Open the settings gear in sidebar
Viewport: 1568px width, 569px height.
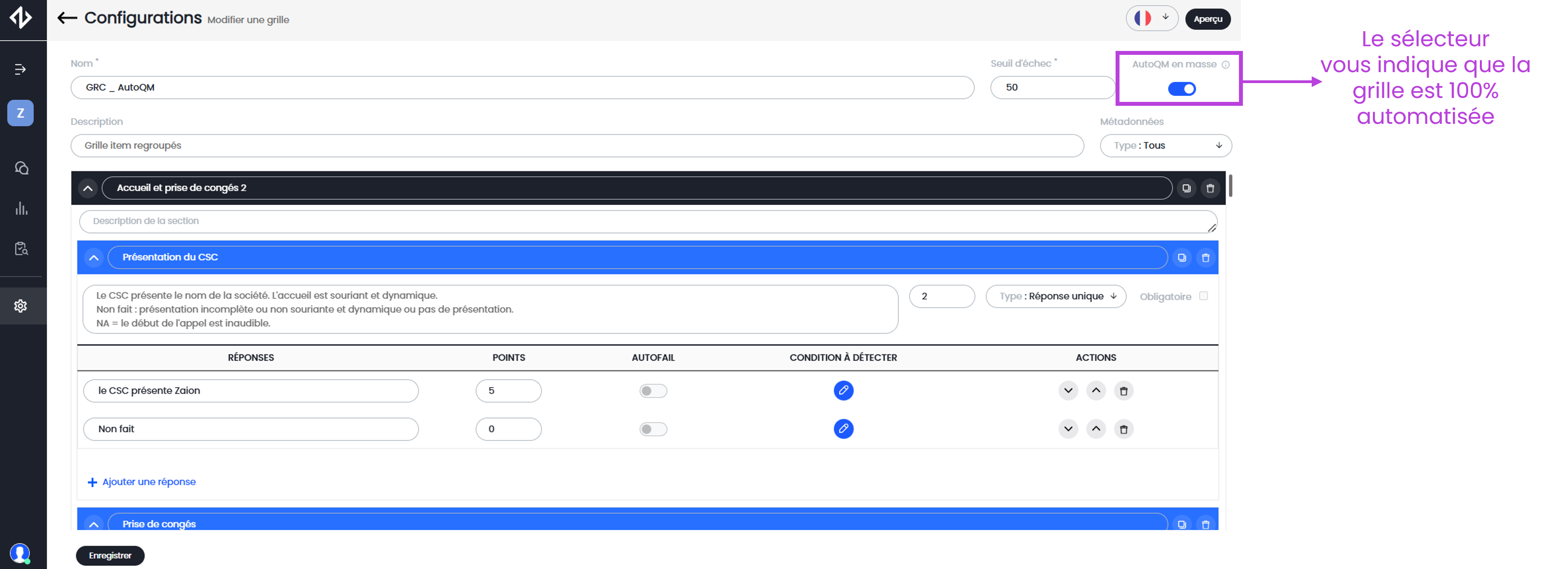(21, 306)
